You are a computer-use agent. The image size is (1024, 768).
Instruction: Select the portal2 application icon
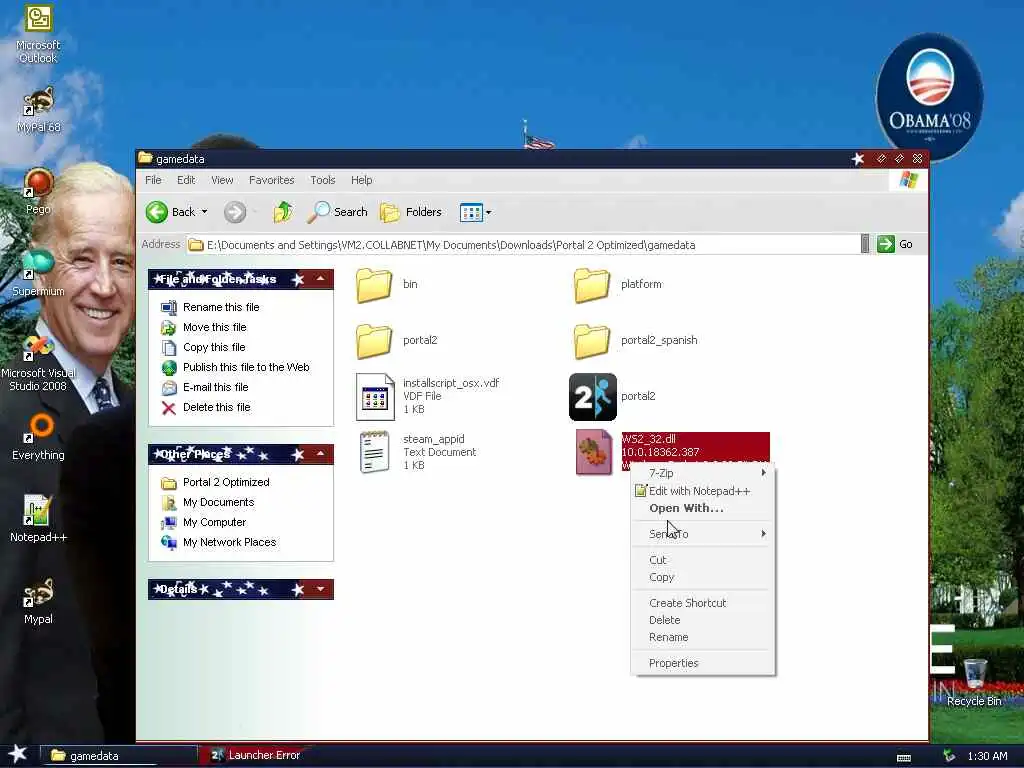(x=592, y=396)
